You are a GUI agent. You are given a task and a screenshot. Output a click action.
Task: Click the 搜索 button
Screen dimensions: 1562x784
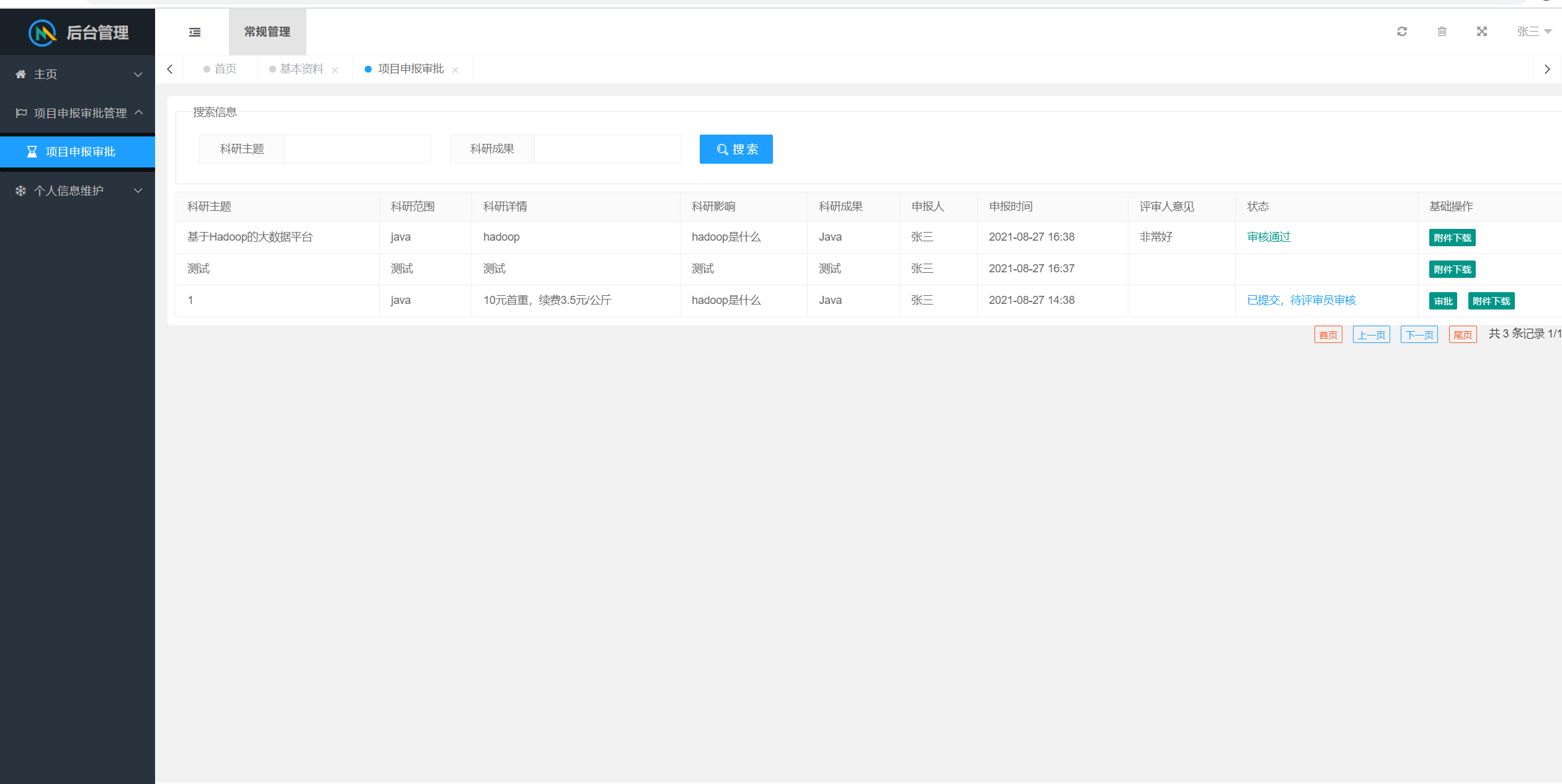(736, 149)
